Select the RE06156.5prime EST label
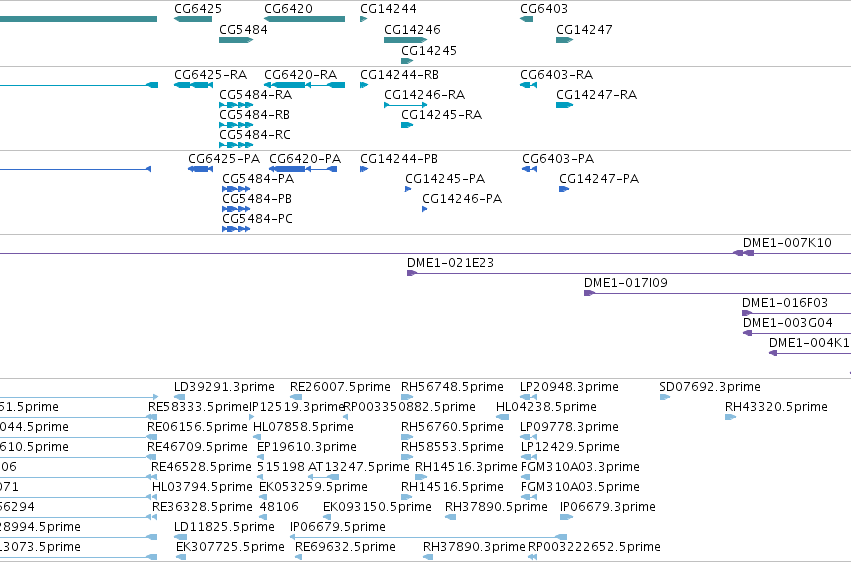 (197, 427)
